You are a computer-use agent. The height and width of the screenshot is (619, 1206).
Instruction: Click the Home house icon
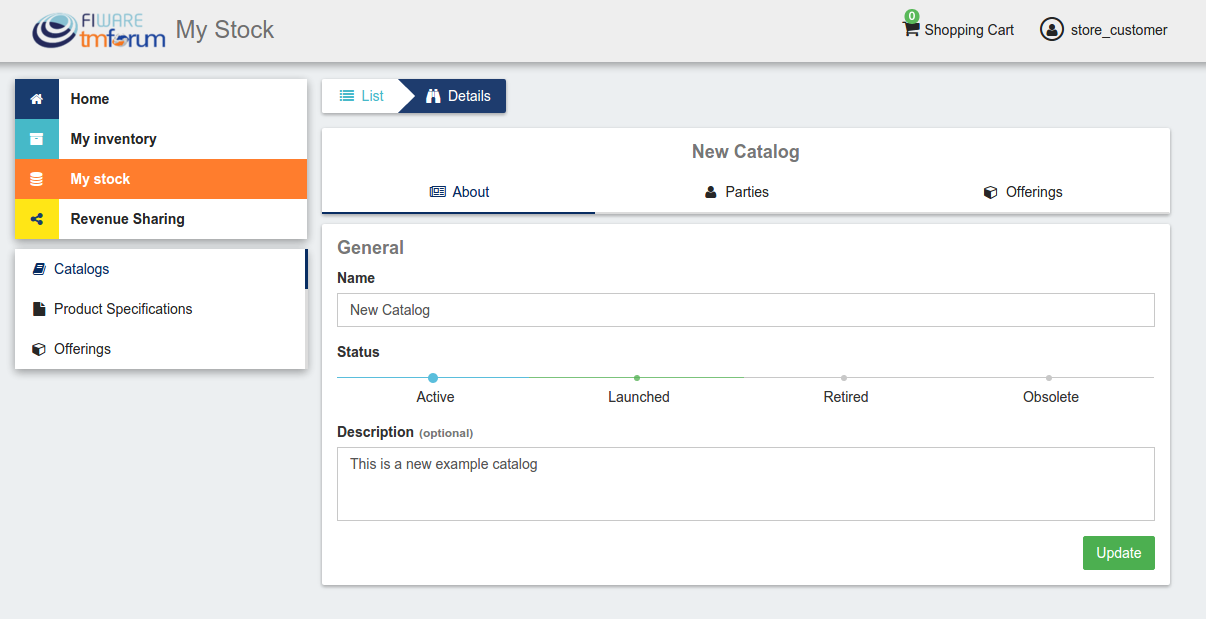(x=37, y=99)
